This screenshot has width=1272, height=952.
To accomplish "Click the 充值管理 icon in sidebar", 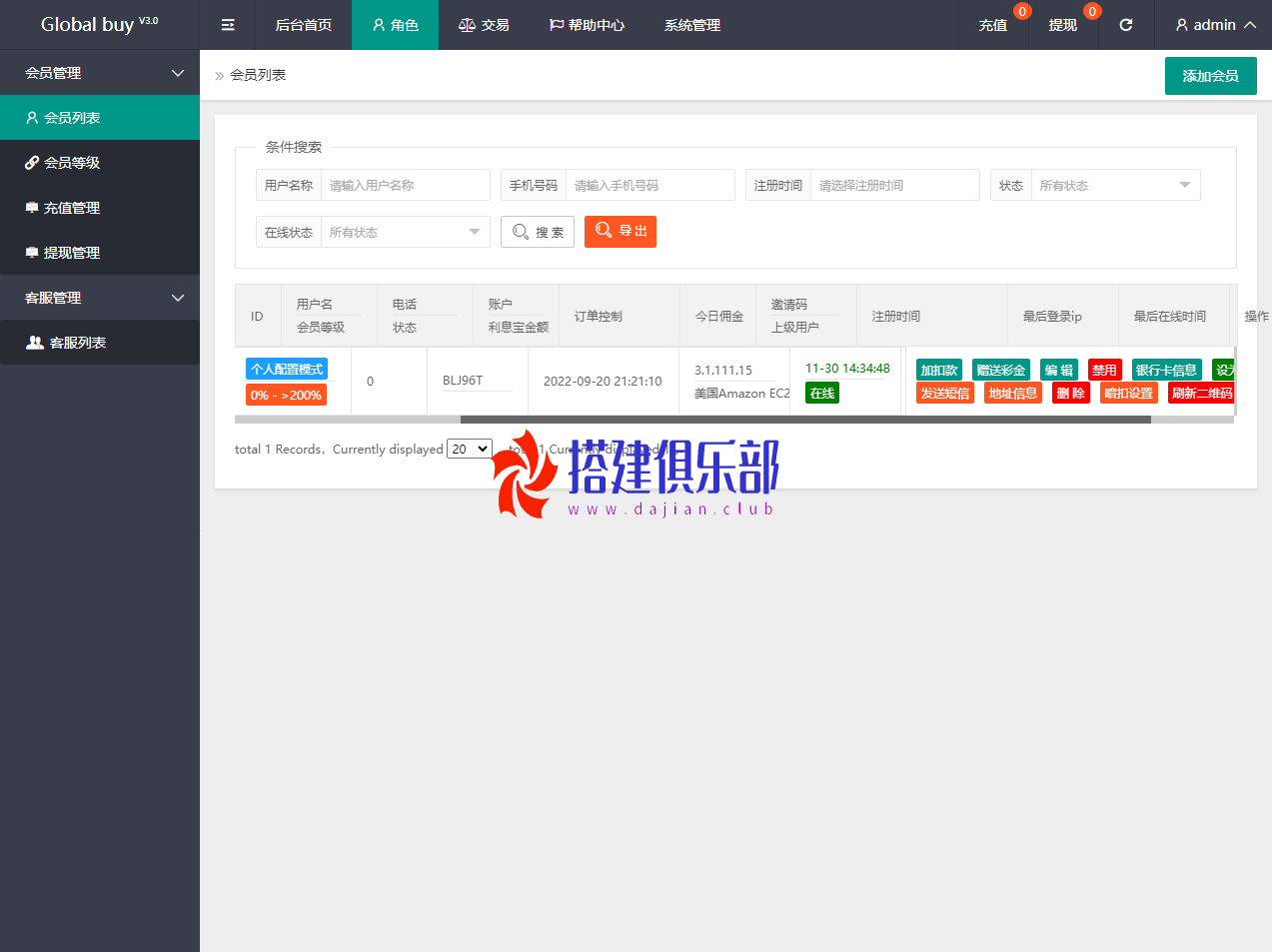I will 32,208.
